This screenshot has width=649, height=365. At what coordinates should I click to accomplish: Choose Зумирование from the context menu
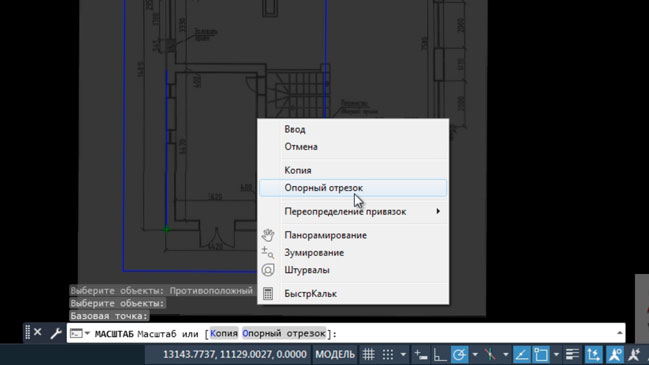[353, 252]
